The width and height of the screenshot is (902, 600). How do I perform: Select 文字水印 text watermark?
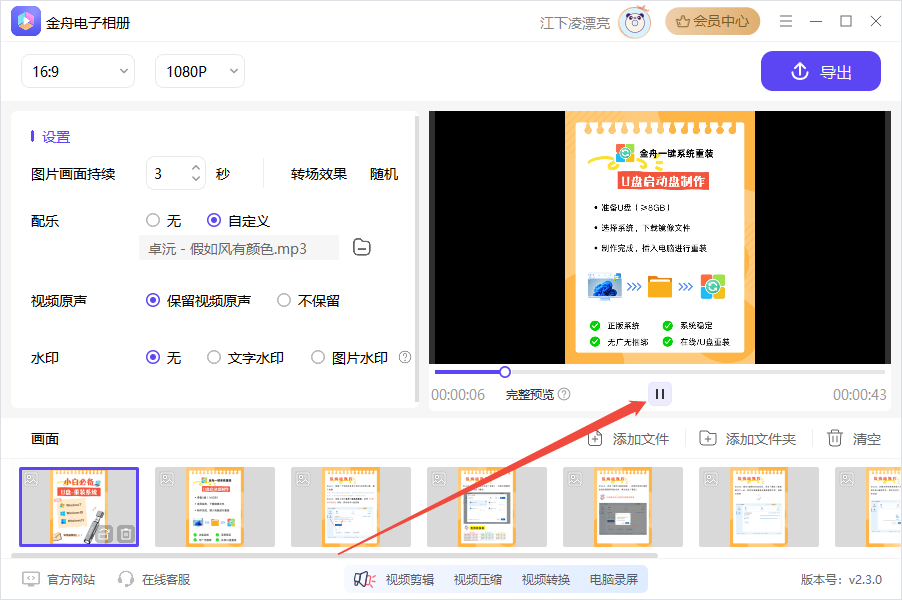[246, 358]
